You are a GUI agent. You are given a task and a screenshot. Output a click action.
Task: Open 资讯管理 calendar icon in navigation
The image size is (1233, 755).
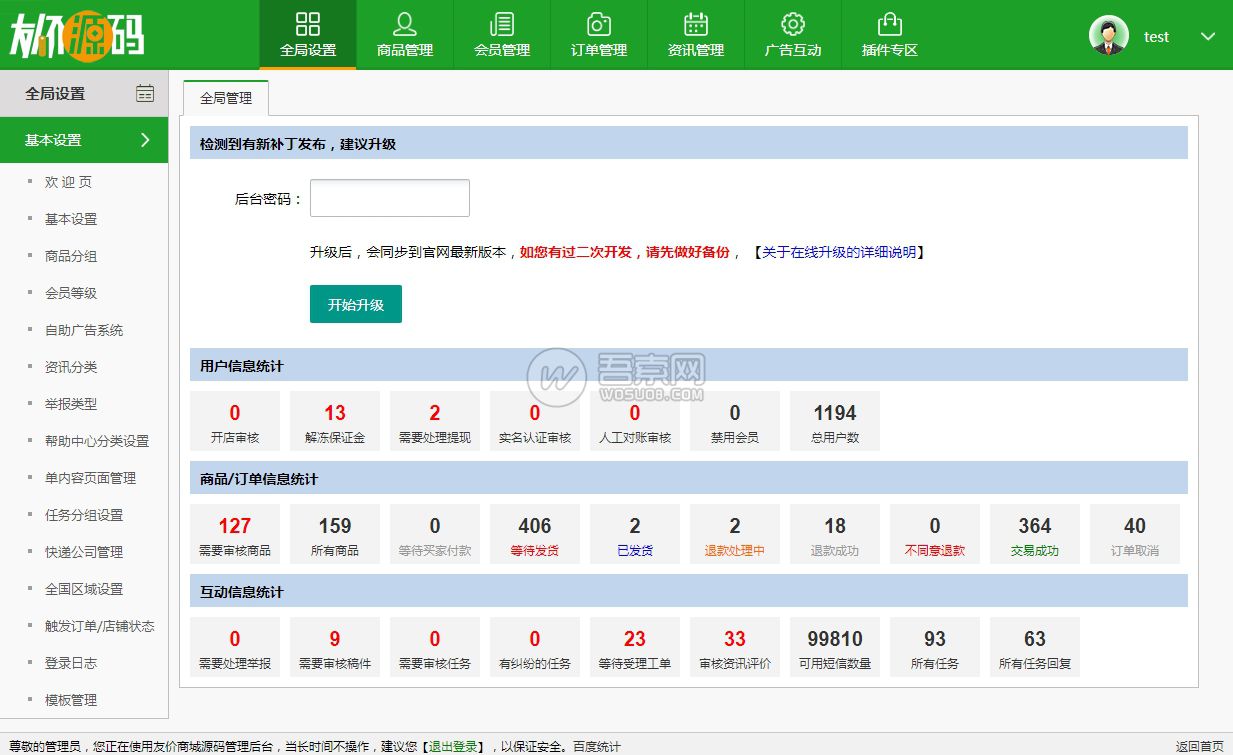click(x=695, y=25)
